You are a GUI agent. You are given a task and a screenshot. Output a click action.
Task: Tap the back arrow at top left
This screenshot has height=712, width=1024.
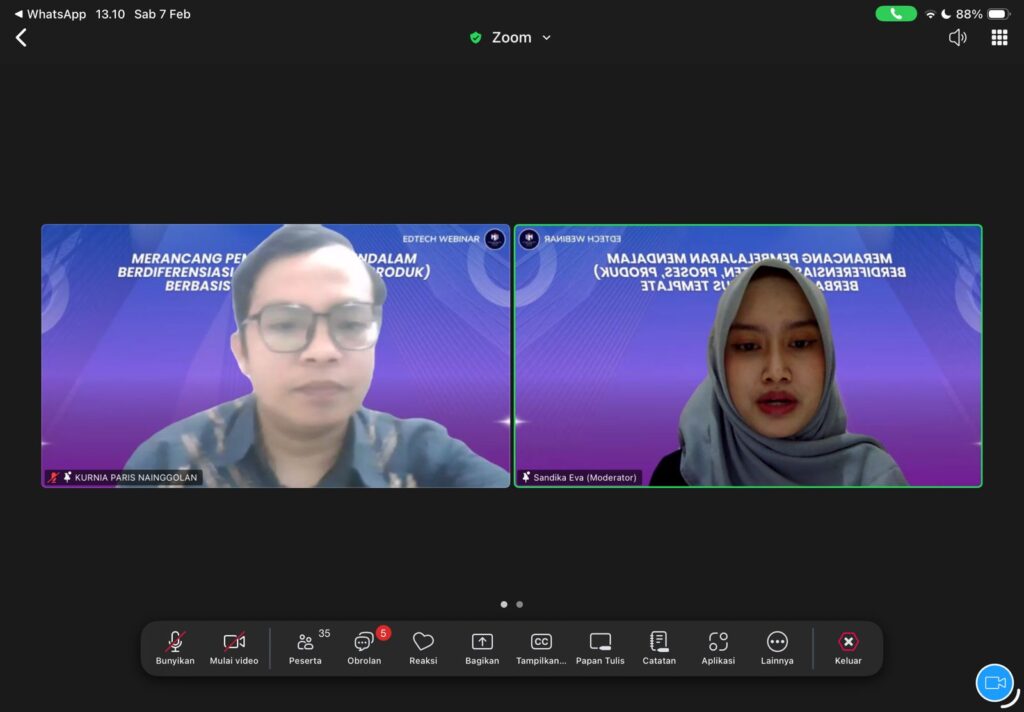tap(21, 38)
